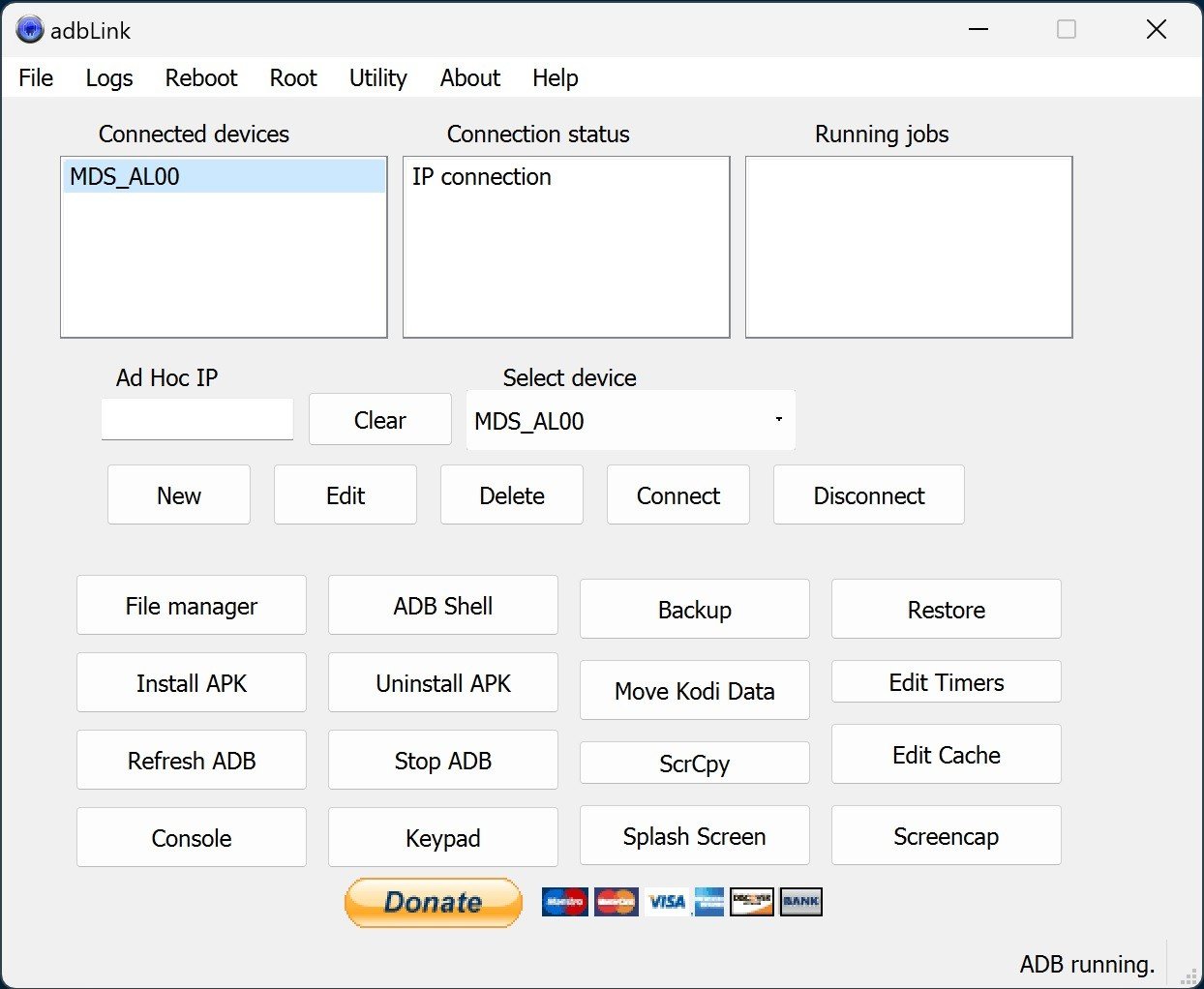Take a Screencap of the device

[x=946, y=836]
